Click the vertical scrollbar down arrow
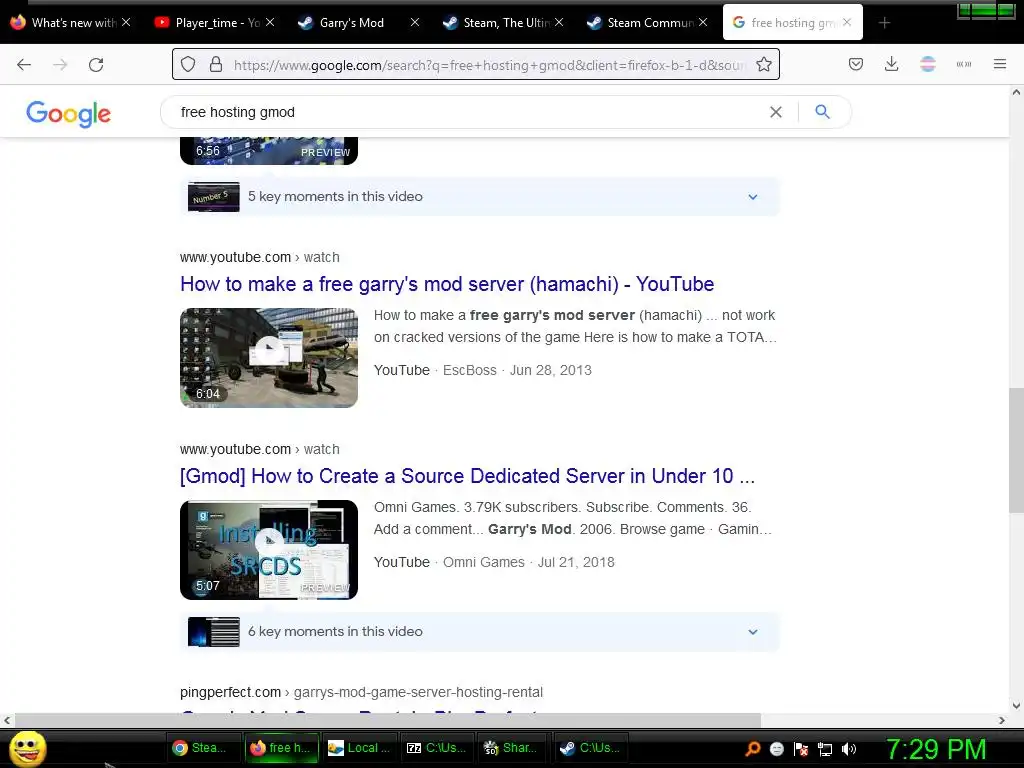This screenshot has width=1024, height=768. (x=1016, y=706)
